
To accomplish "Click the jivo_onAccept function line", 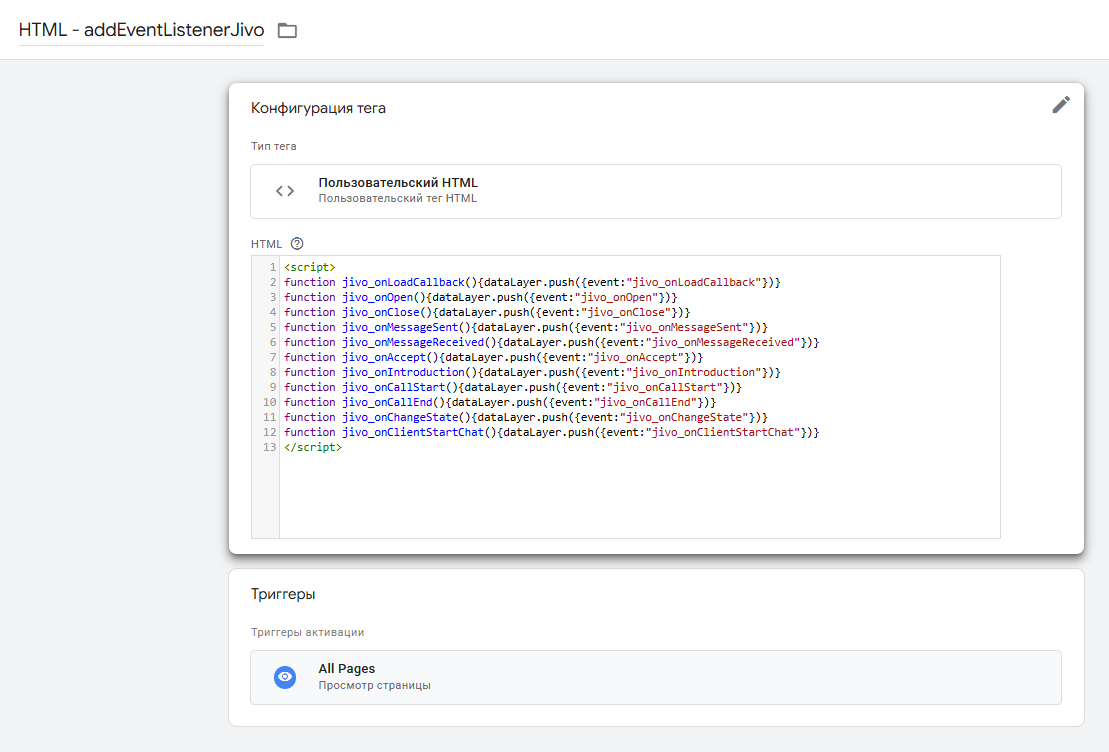I will point(493,357).
